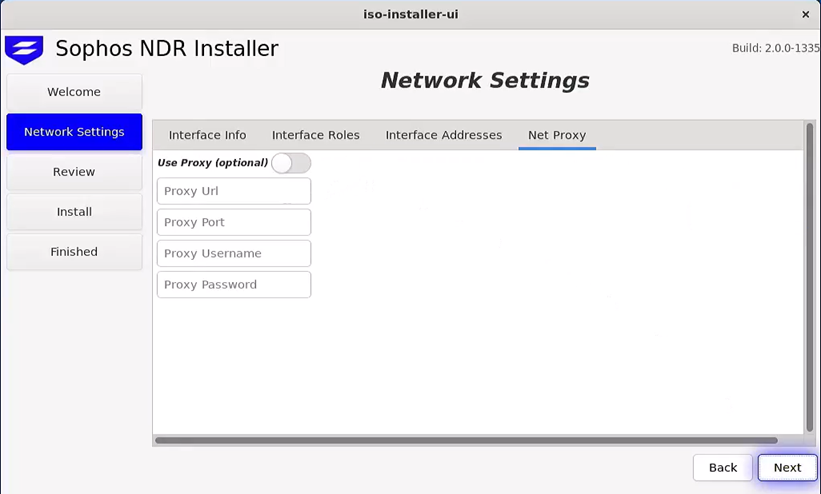This screenshot has height=494, width=821.
Task: Click into the Proxy Username field
Action: 234,254
